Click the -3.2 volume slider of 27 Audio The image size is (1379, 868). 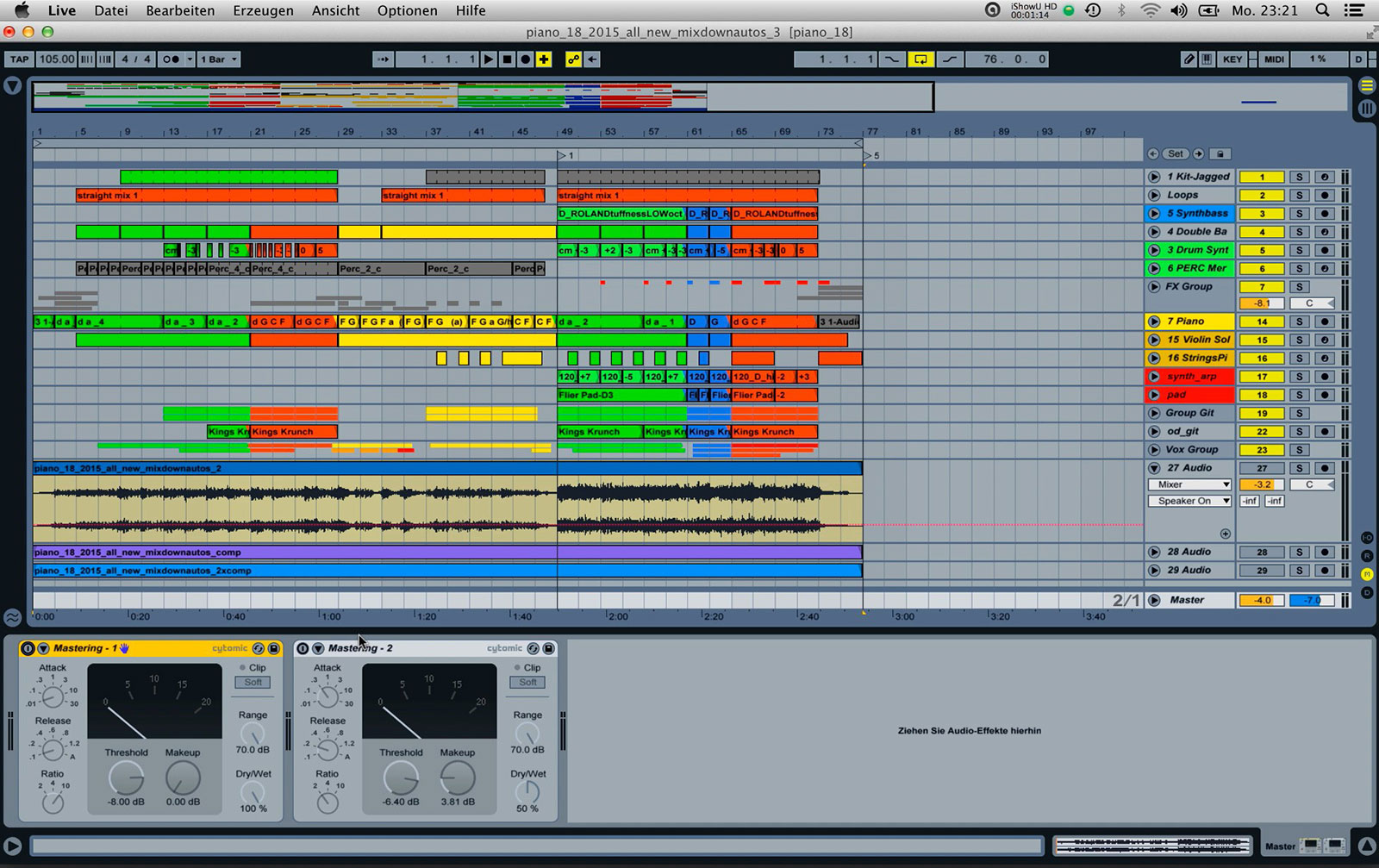coord(1262,484)
